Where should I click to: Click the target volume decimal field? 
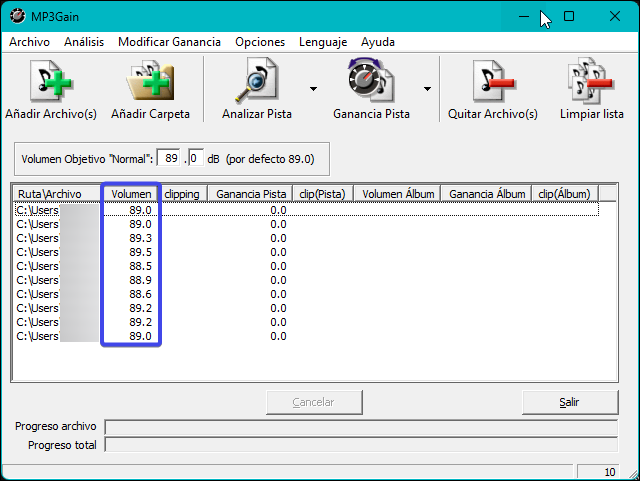196,158
